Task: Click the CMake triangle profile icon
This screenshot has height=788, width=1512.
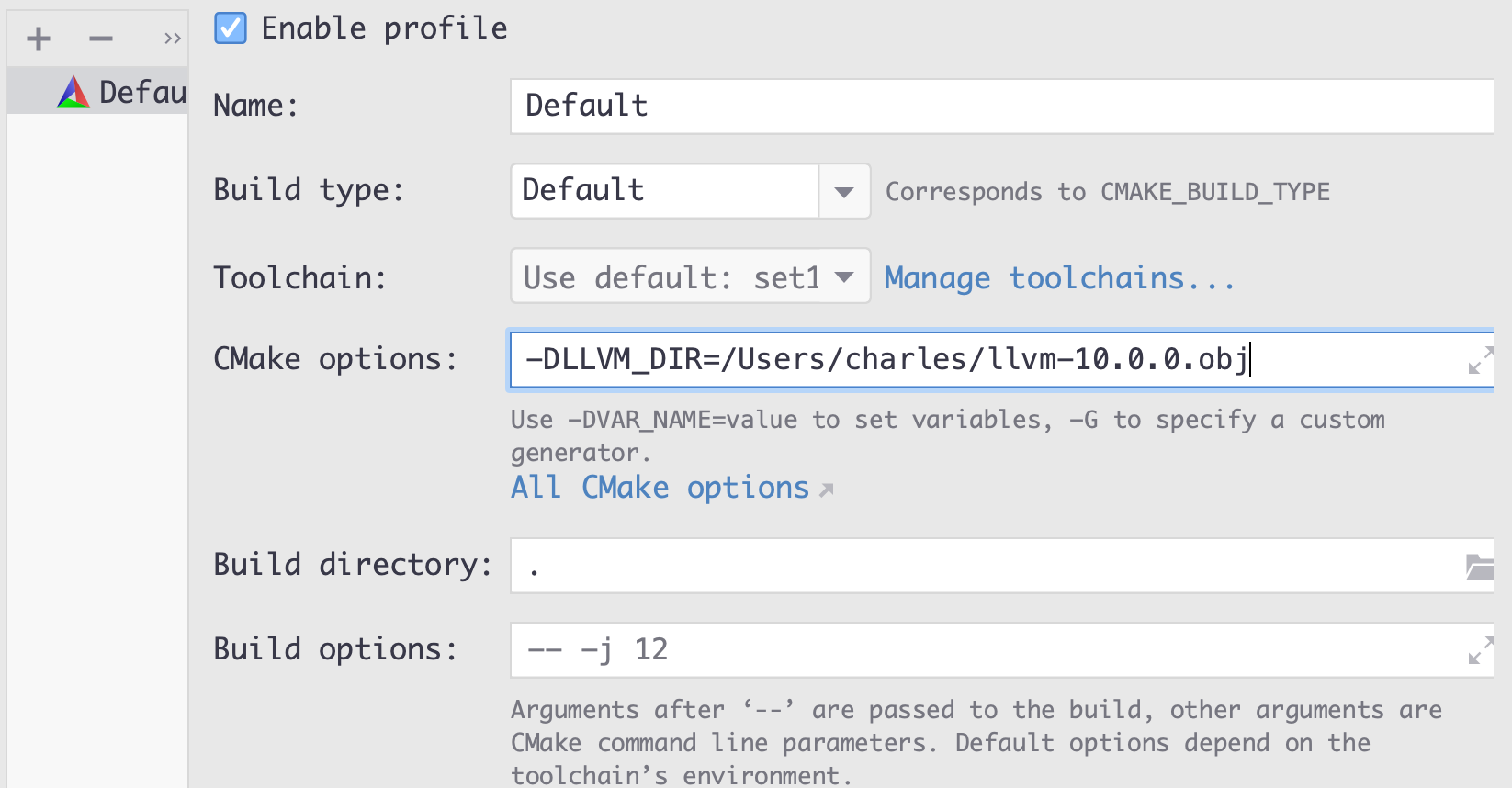Action: [73, 92]
